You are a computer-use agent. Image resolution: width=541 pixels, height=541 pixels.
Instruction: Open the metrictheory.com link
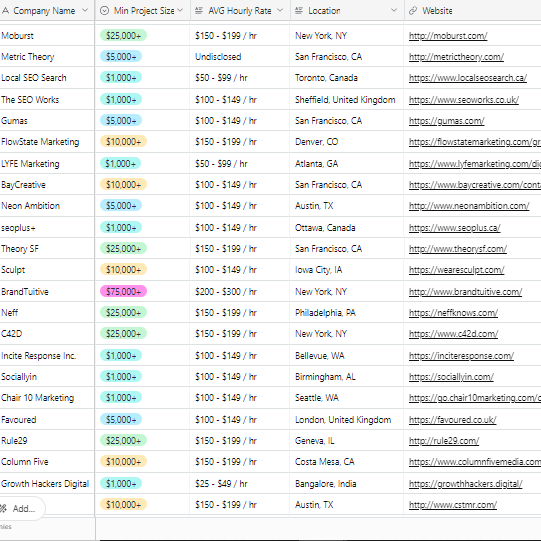(456, 57)
